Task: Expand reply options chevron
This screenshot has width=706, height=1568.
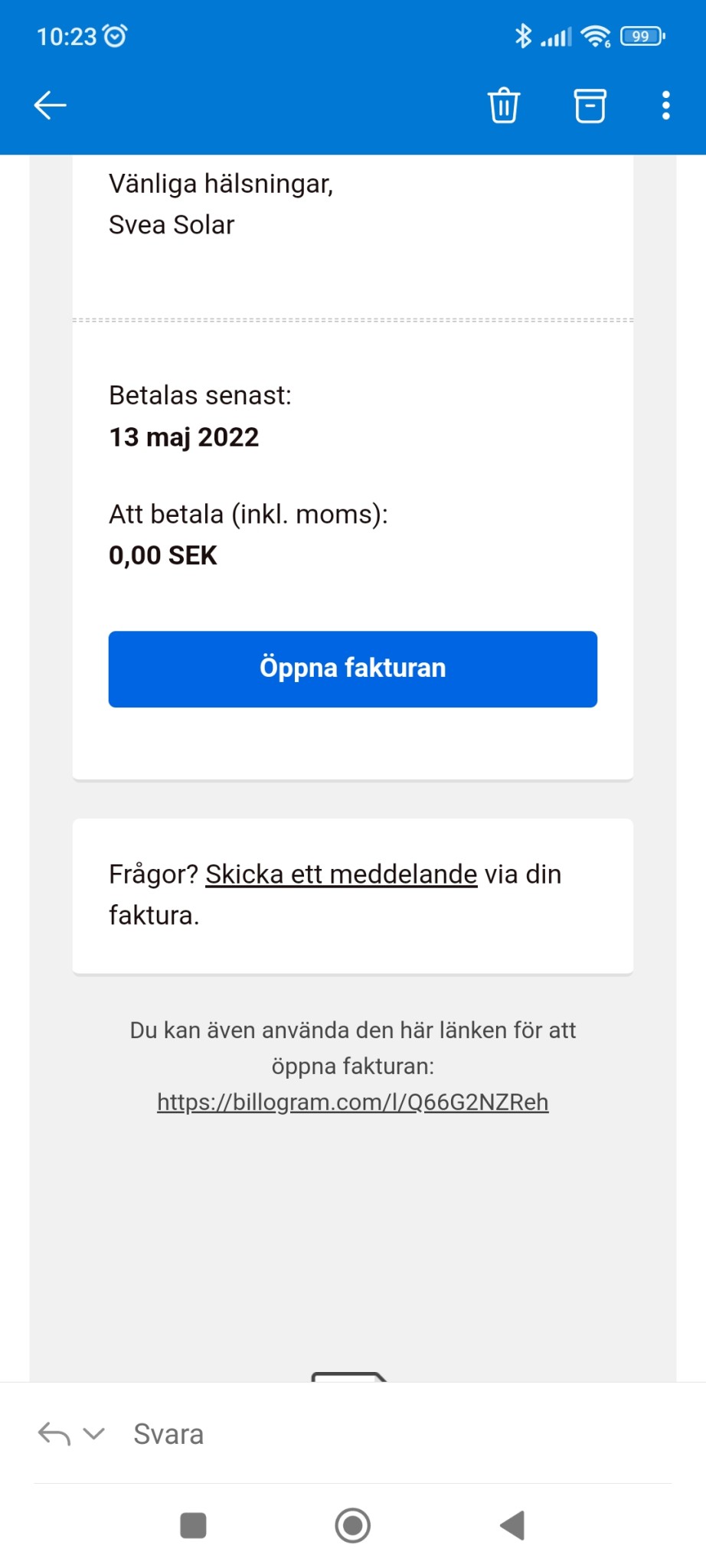Action: click(x=93, y=1433)
